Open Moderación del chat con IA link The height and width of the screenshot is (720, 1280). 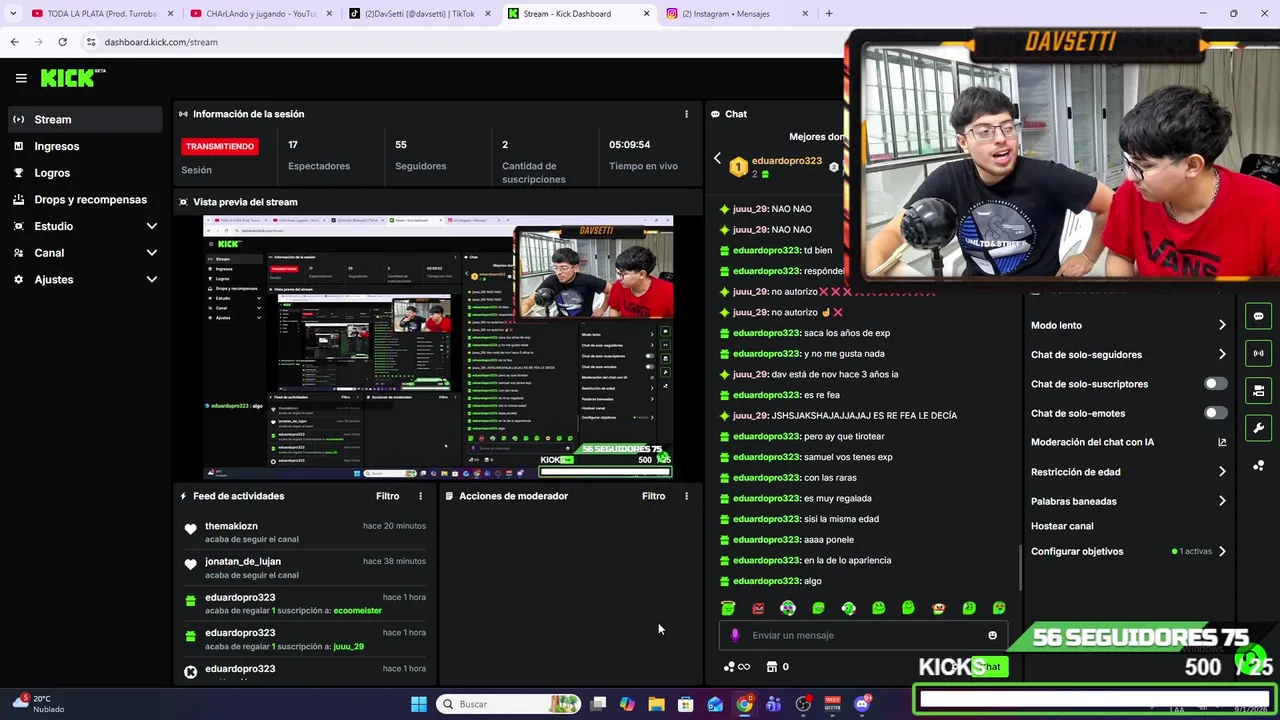1129,442
